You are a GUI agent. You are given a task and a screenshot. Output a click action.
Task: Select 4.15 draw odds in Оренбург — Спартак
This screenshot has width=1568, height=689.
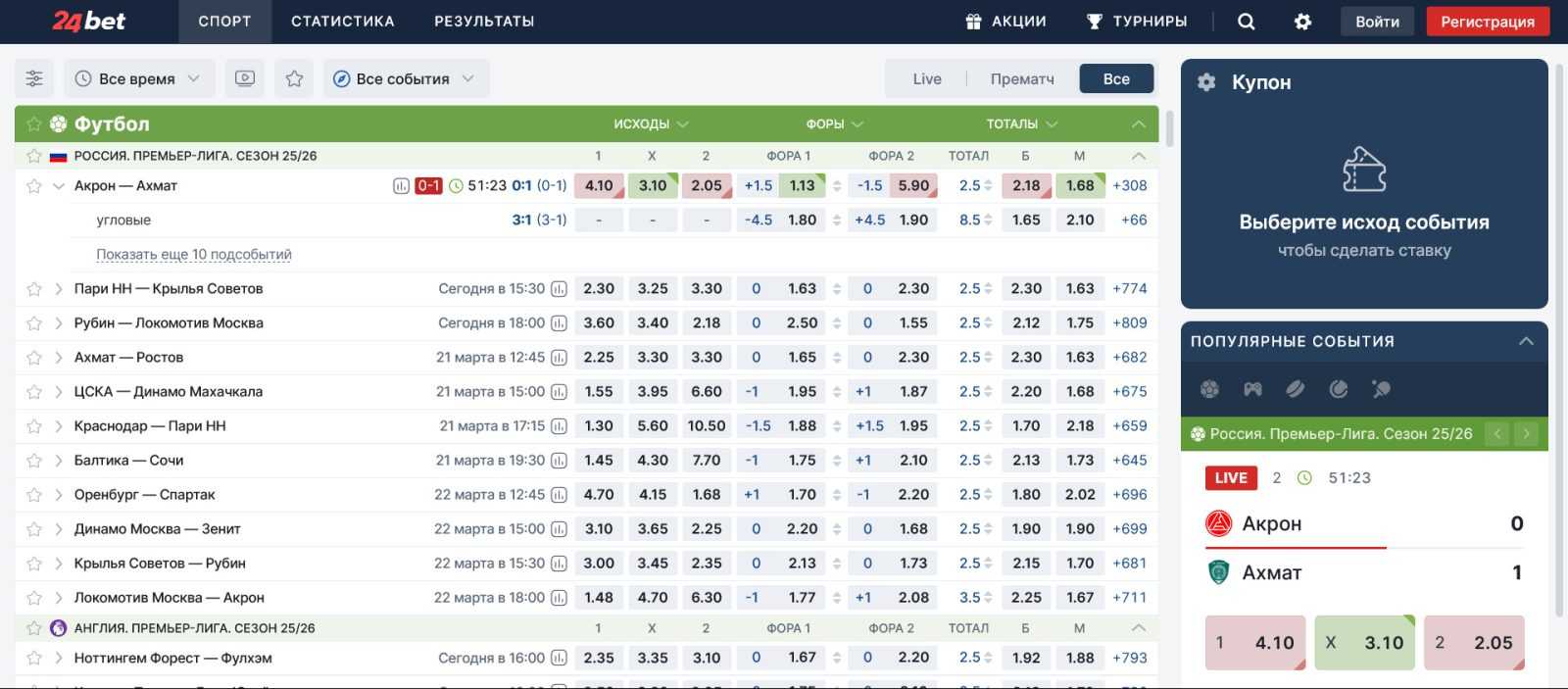[653, 494]
